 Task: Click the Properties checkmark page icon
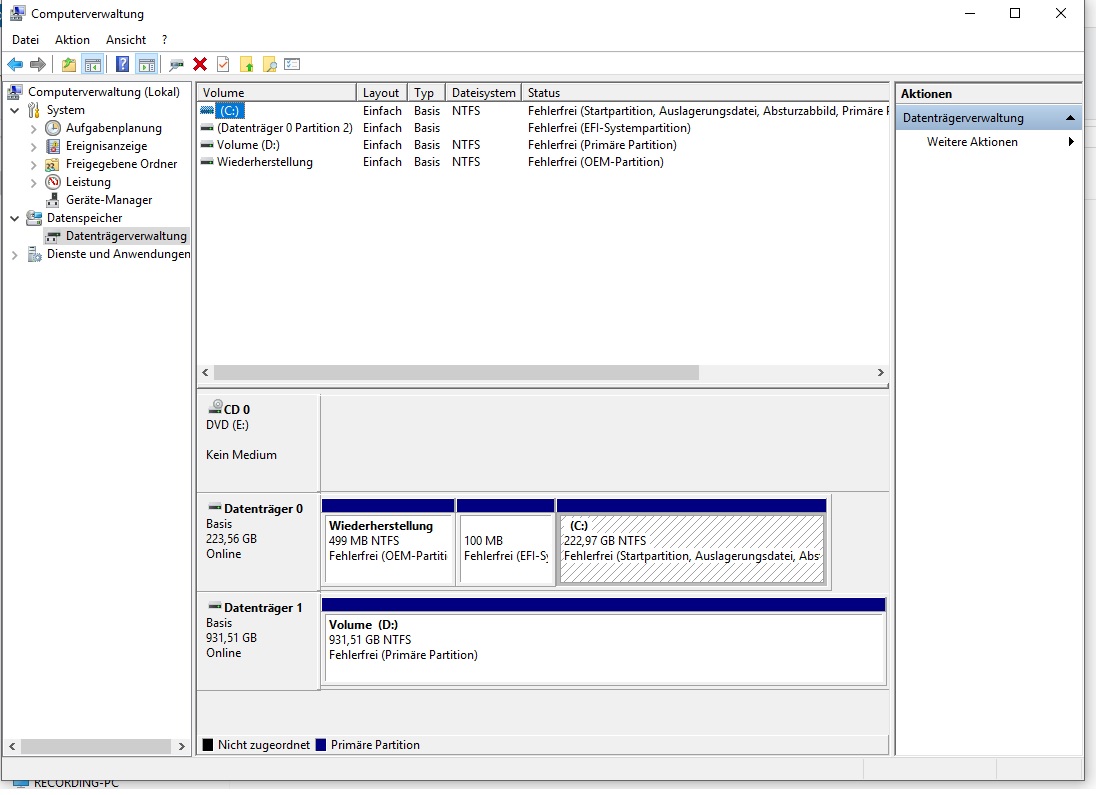223,64
